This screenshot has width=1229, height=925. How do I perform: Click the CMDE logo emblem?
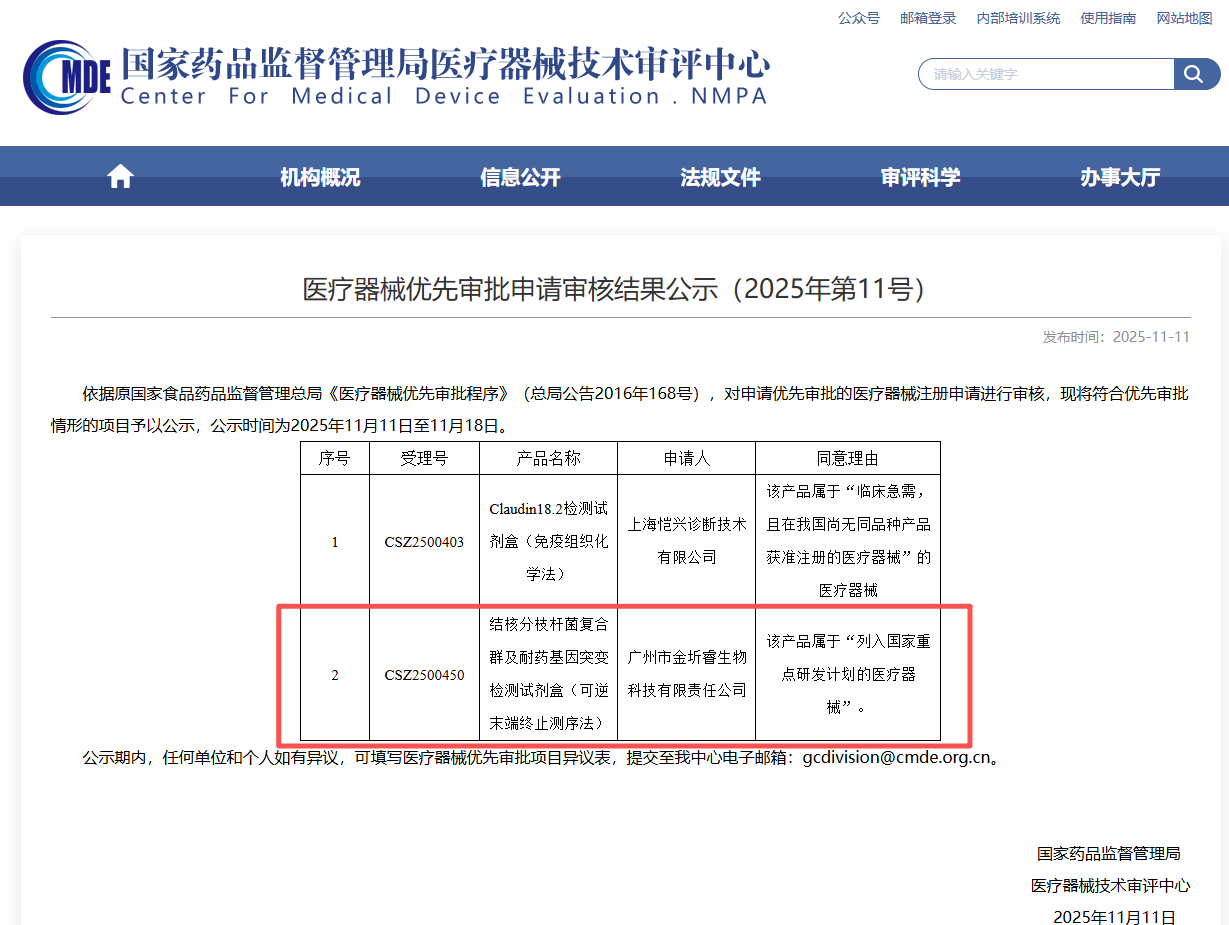click(66, 77)
